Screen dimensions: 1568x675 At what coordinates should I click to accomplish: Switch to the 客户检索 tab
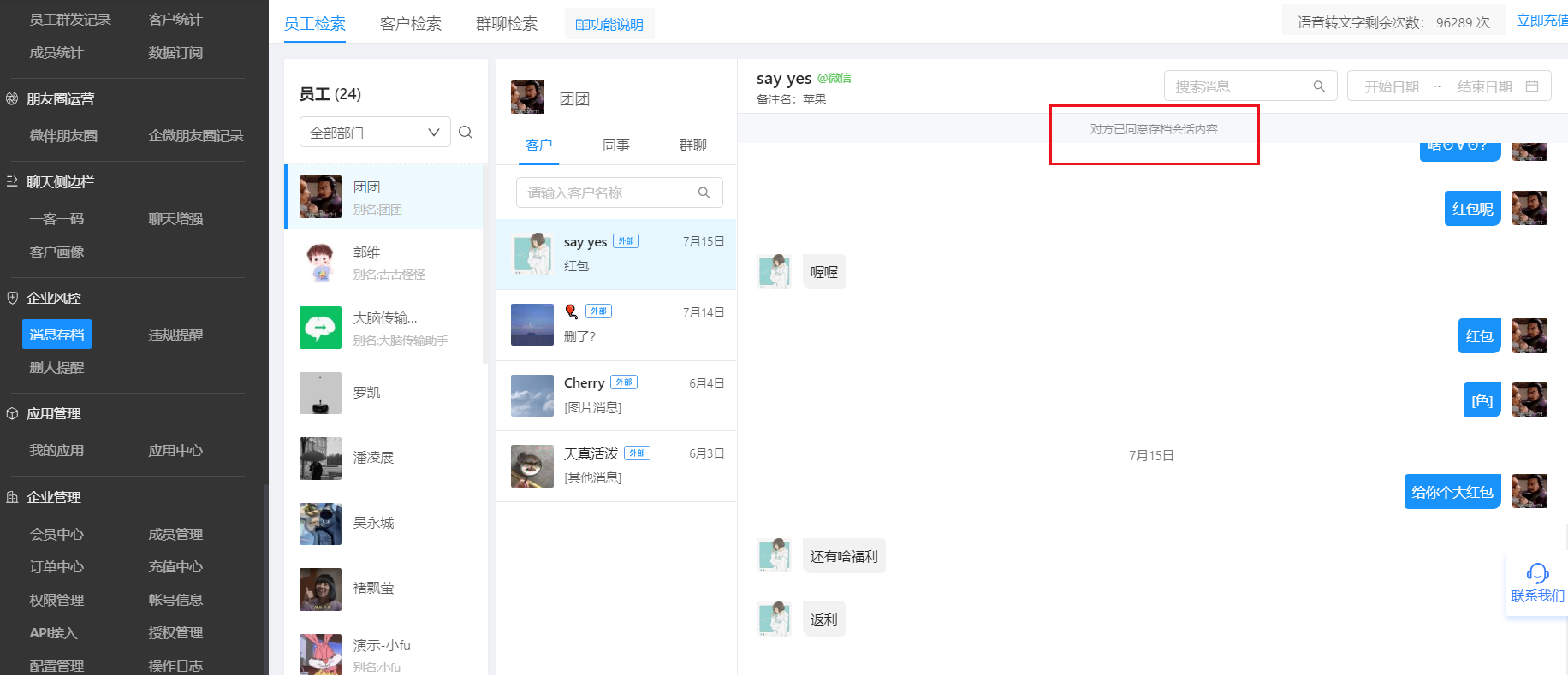411,24
